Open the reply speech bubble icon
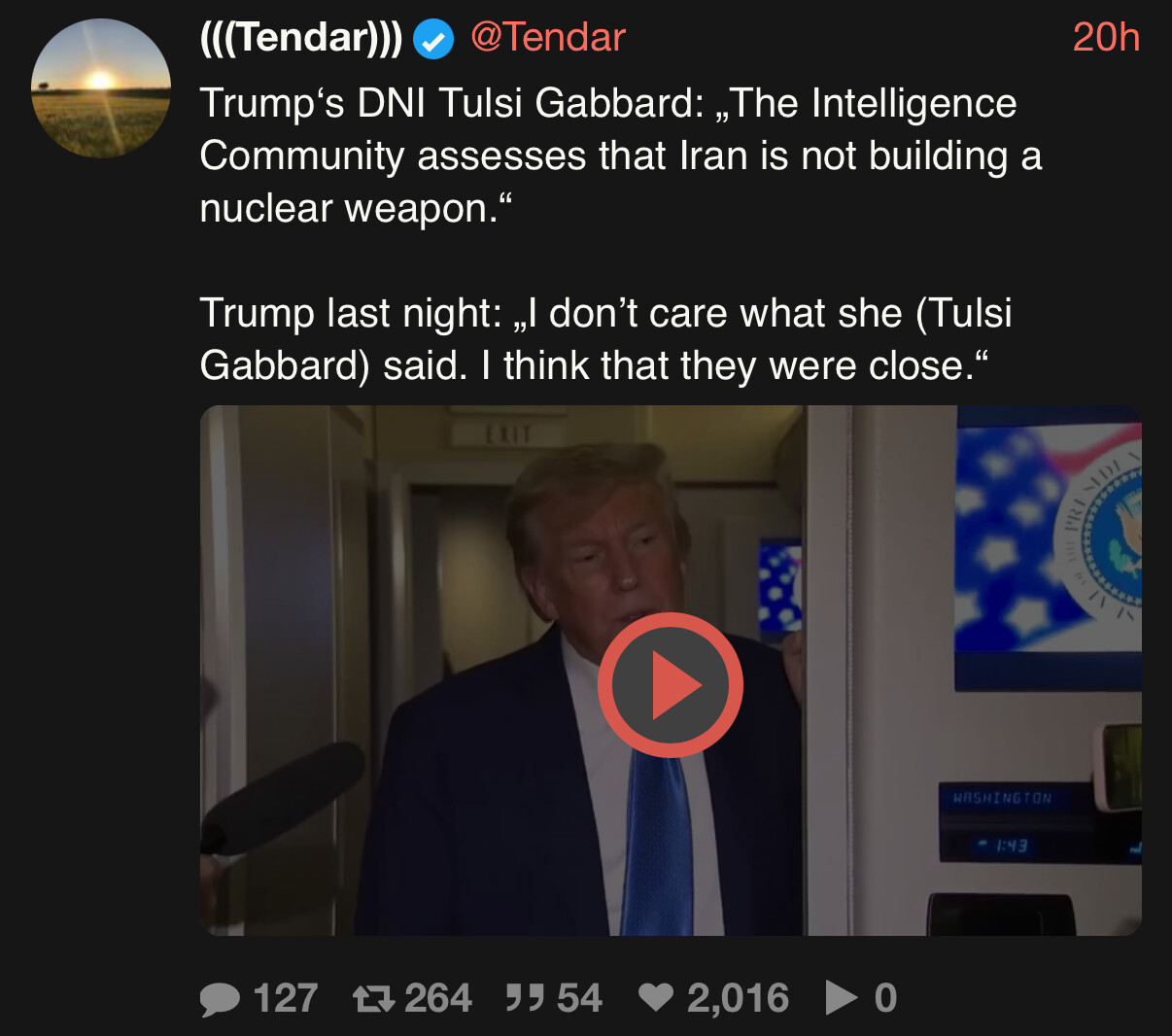Screen dimensions: 1172x1036 (220, 999)
